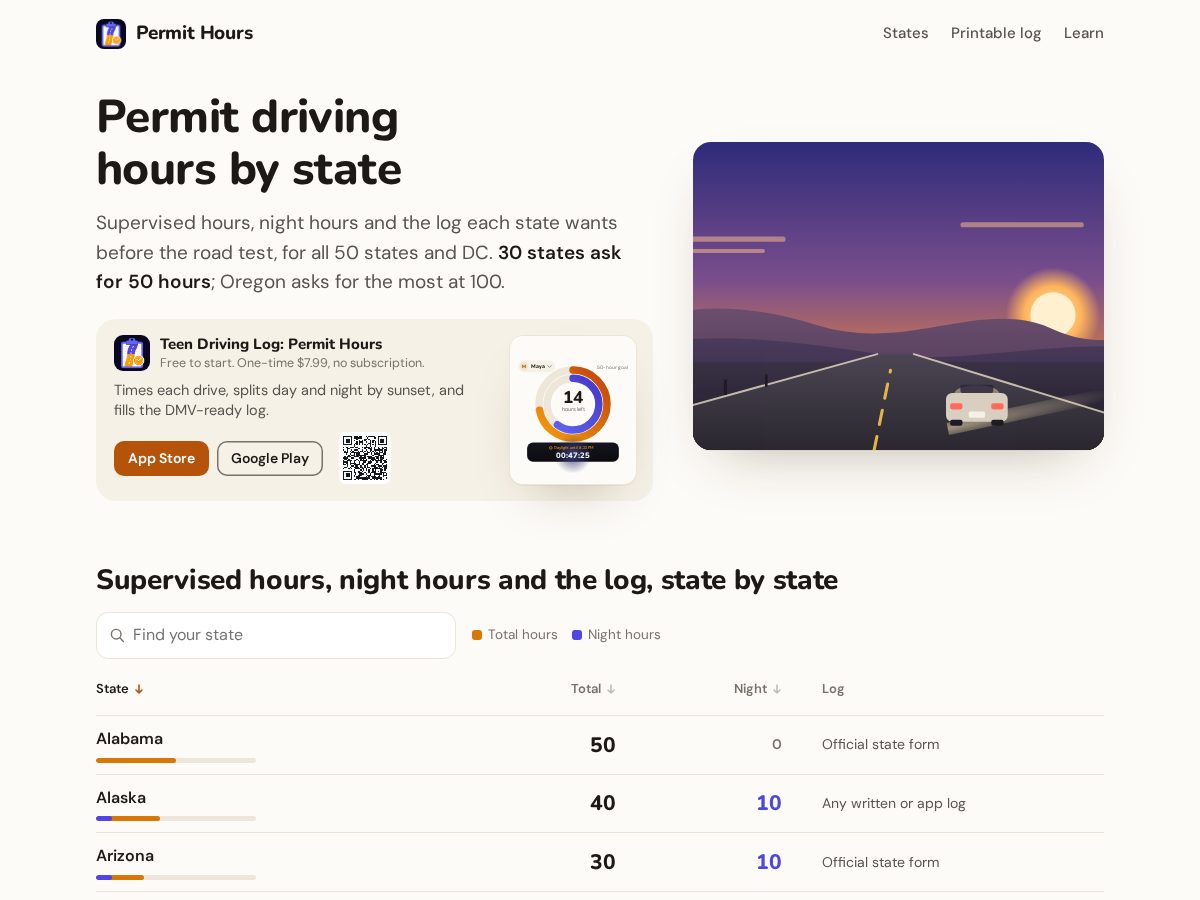The image size is (1200, 900).
Task: Click the orange Total hours legend swatch
Action: pyautogui.click(x=477, y=635)
